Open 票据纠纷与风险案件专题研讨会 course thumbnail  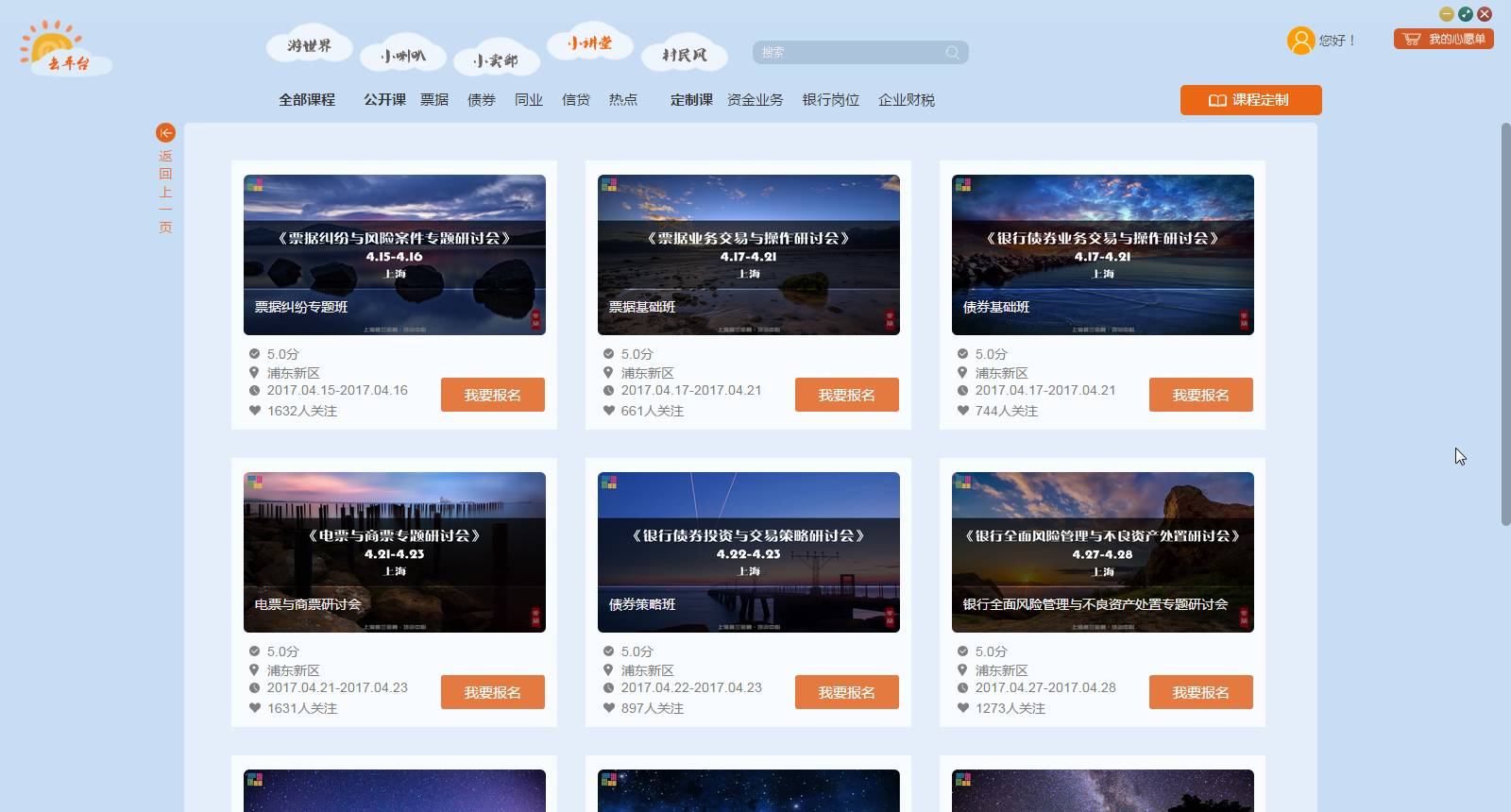click(395, 255)
